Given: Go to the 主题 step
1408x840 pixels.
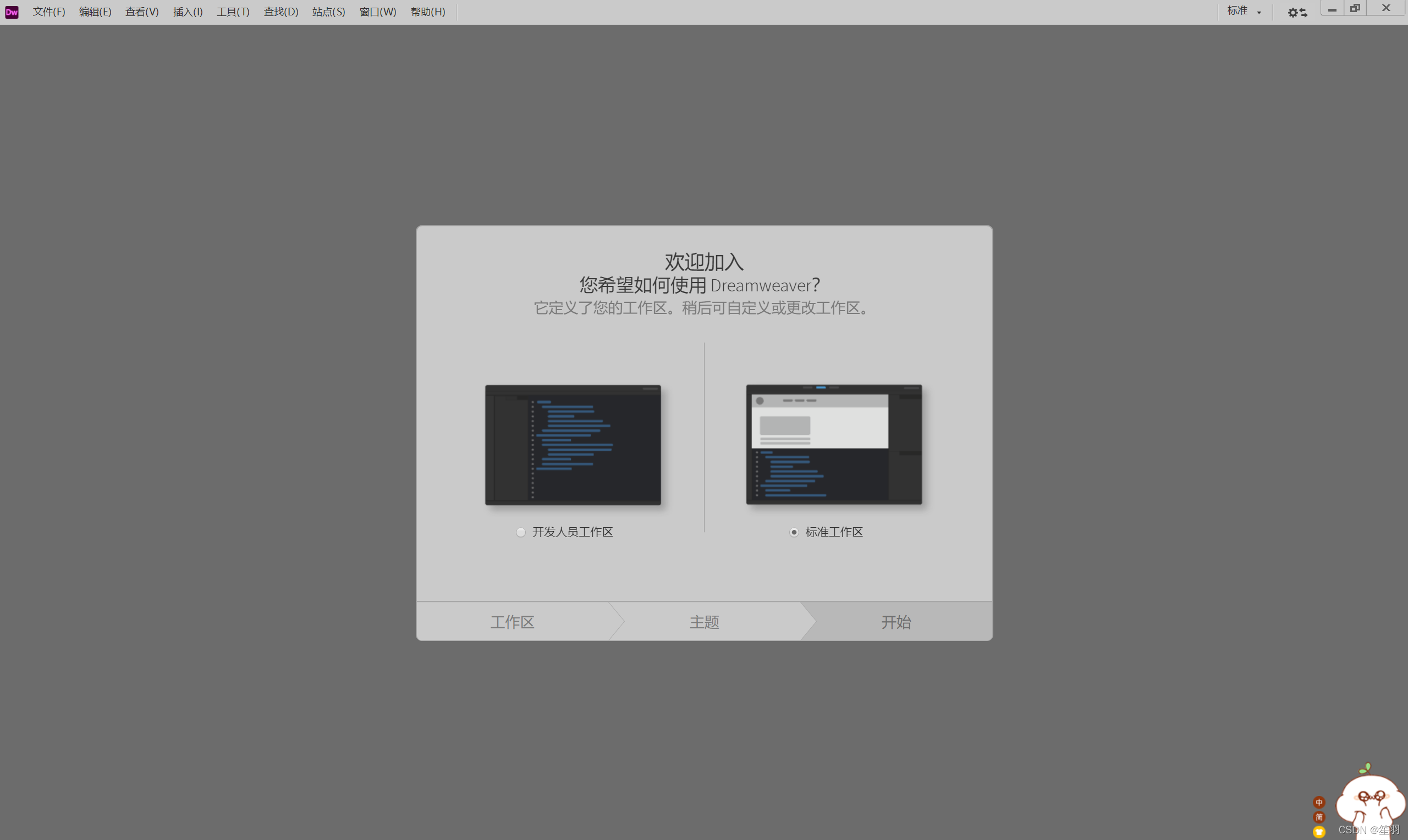Looking at the screenshot, I should (705, 622).
